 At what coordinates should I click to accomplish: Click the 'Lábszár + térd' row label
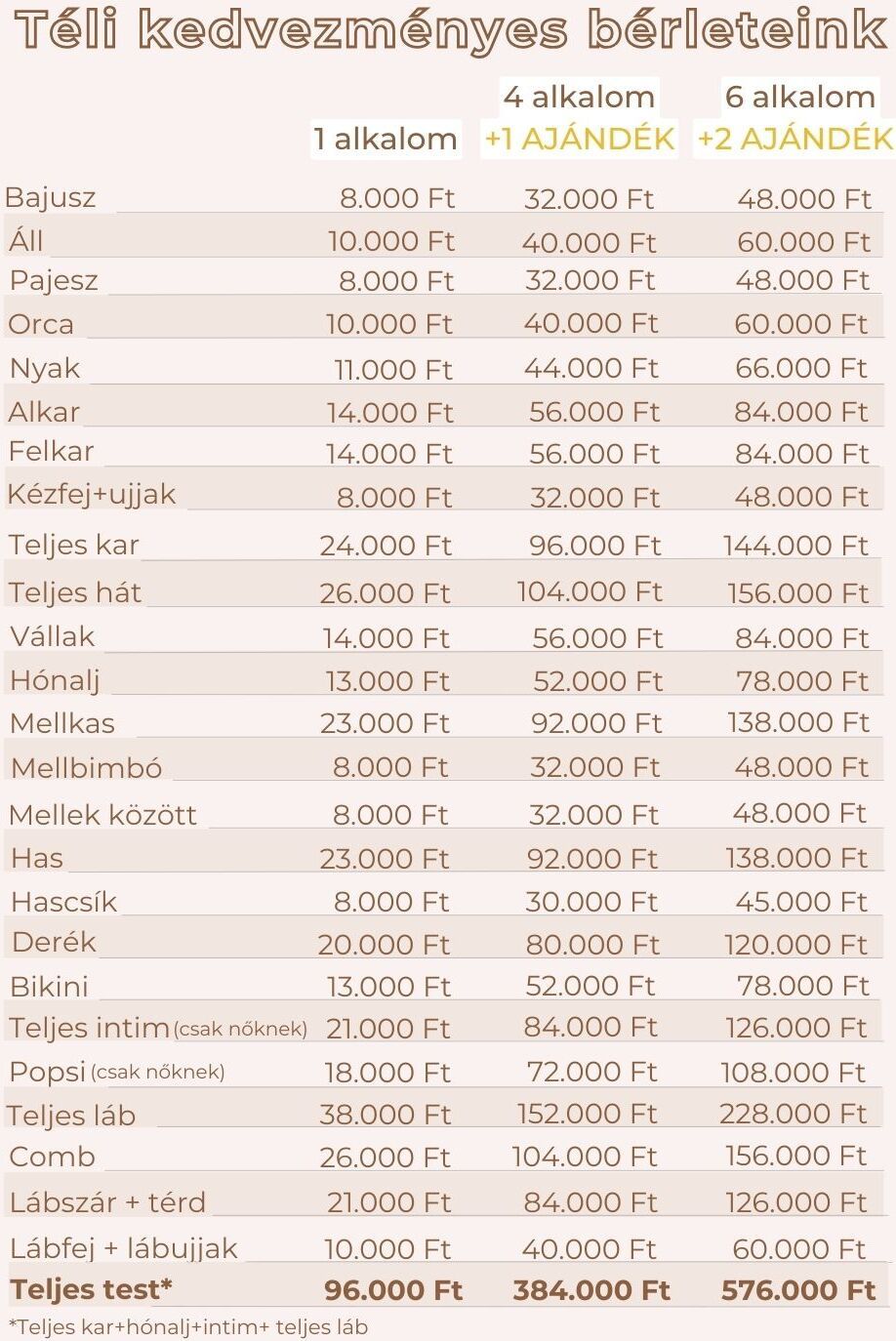(107, 1202)
